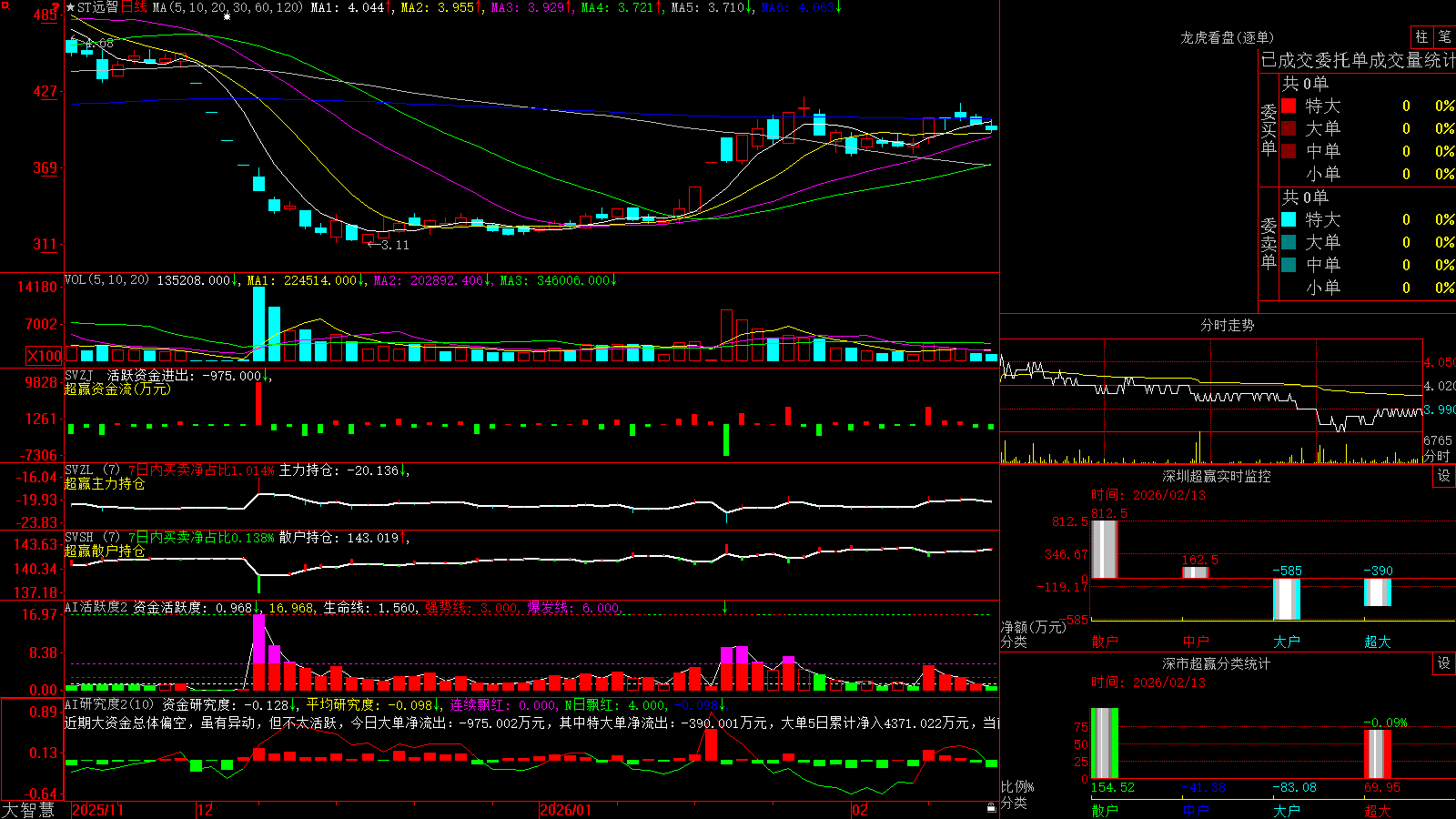Click the 爆发线: 6.000 value
Viewport: 1456px width, 819px height.
(x=573, y=607)
